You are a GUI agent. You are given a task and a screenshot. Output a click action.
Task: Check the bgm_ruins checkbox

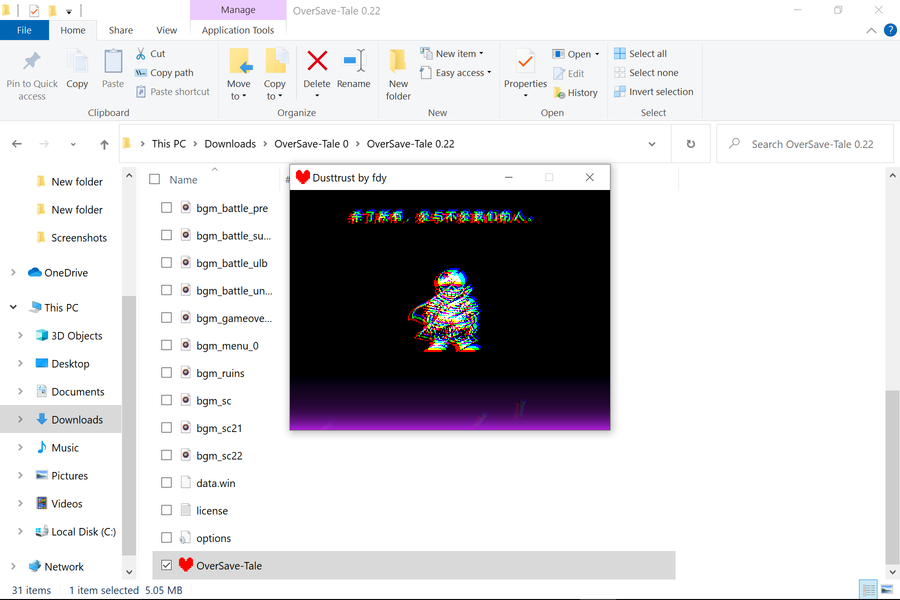click(166, 373)
